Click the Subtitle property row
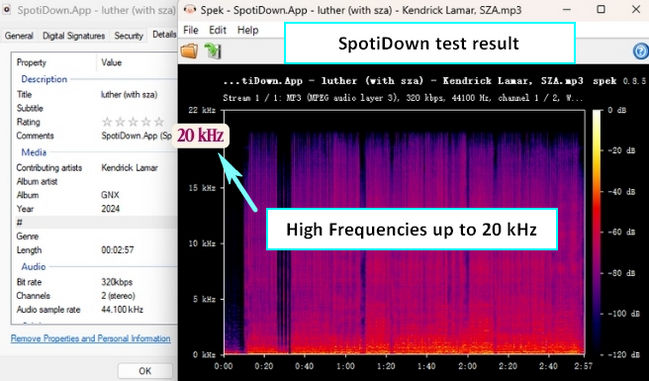649x381 pixels. click(95, 108)
